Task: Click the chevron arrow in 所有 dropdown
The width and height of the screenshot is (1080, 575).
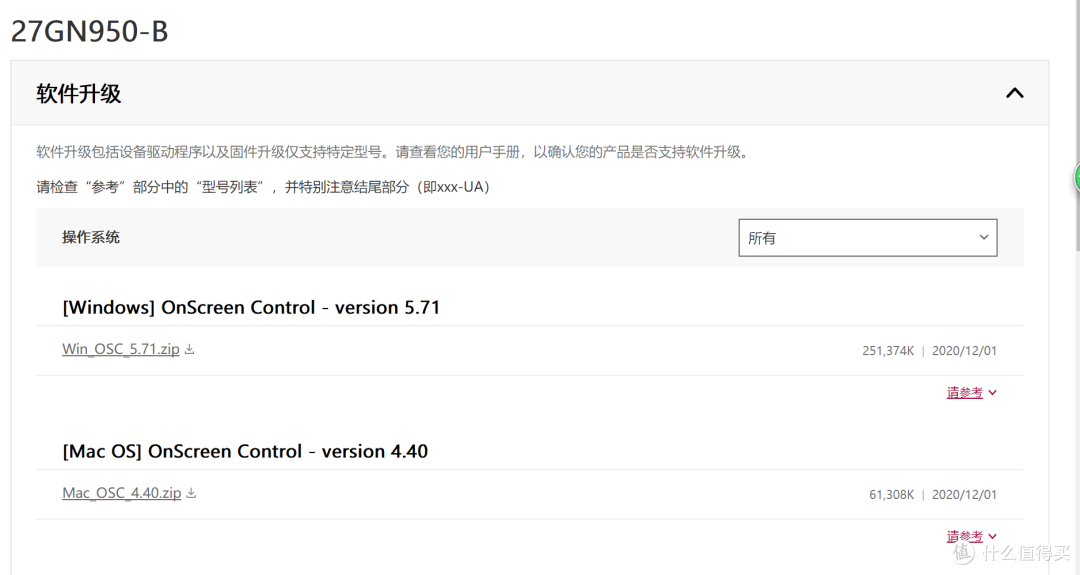Action: (984, 238)
